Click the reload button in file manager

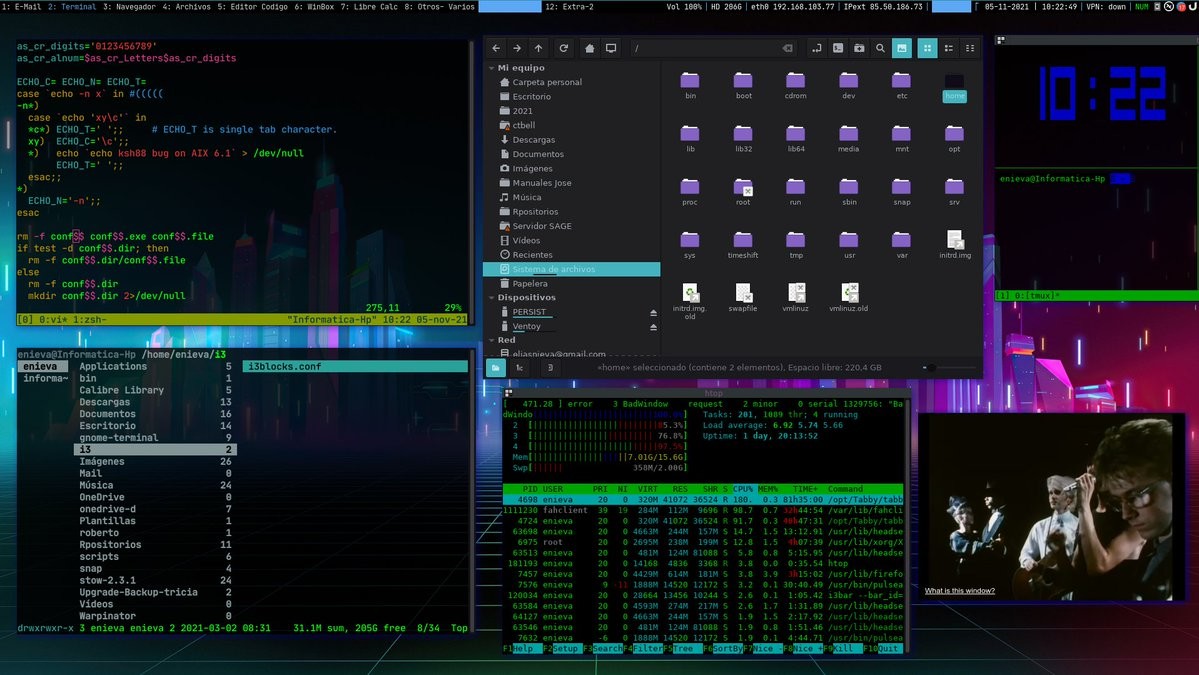point(564,48)
